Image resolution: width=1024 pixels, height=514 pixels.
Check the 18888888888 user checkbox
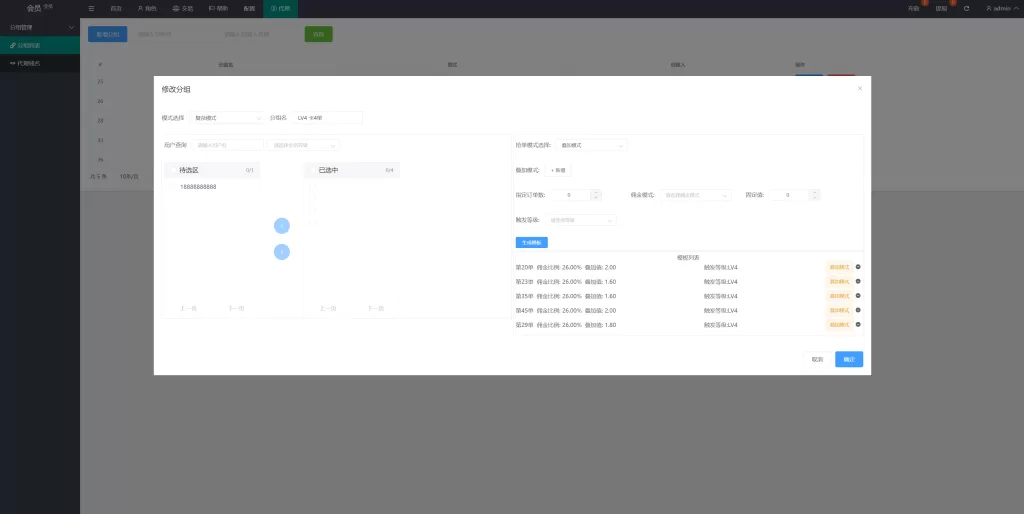[x=173, y=187]
